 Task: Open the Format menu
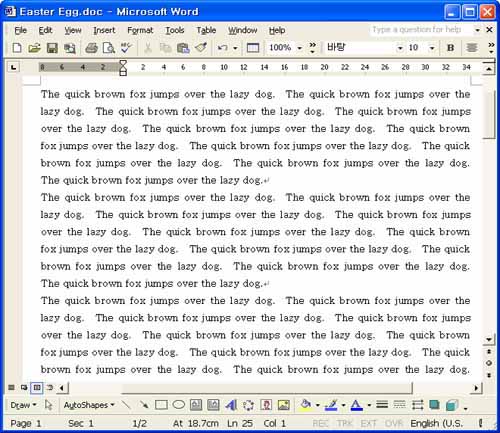(140, 30)
